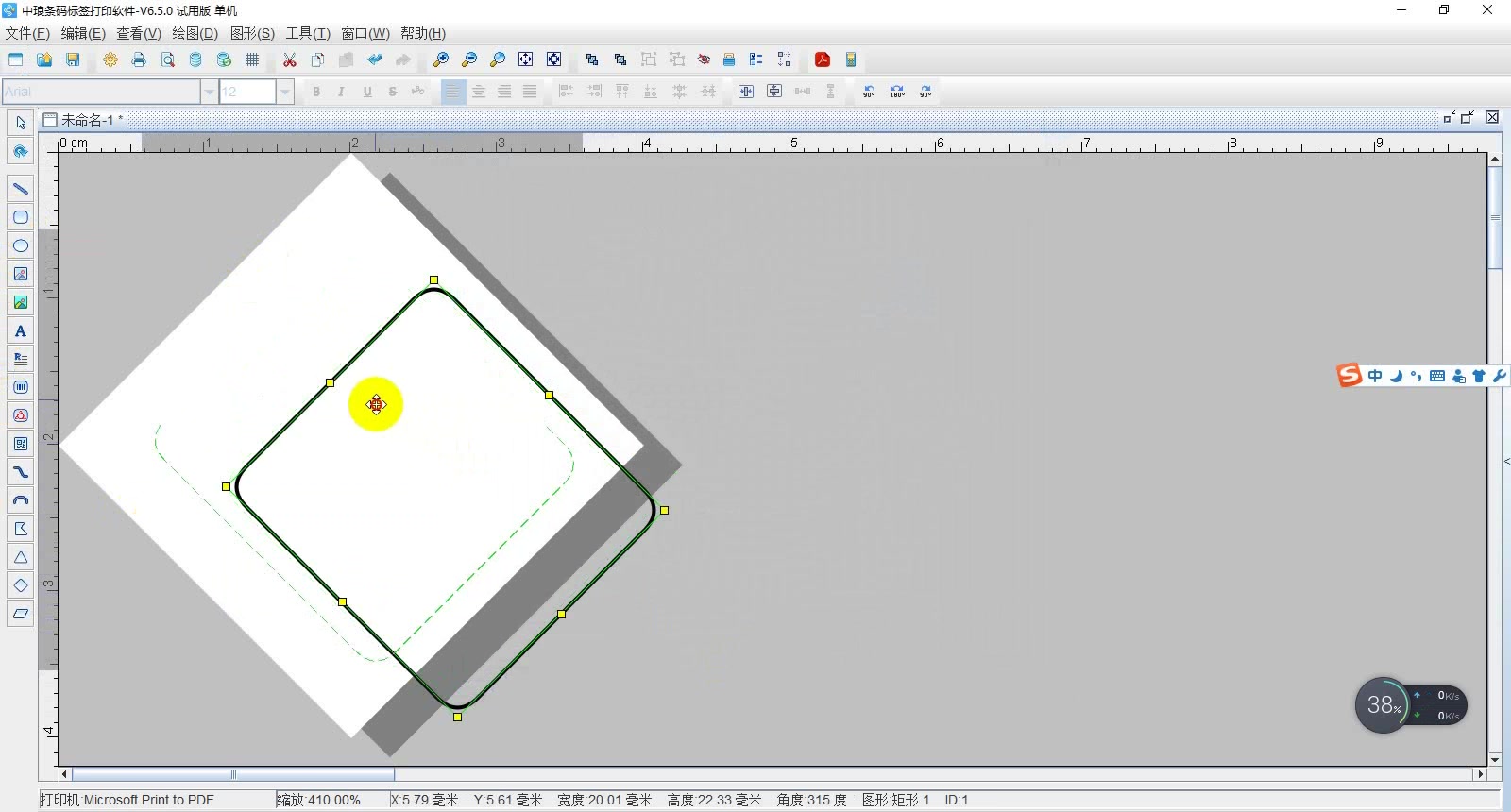Select the text 'A' tool
Image resolution: width=1511 pixels, height=812 pixels.
[x=21, y=330]
